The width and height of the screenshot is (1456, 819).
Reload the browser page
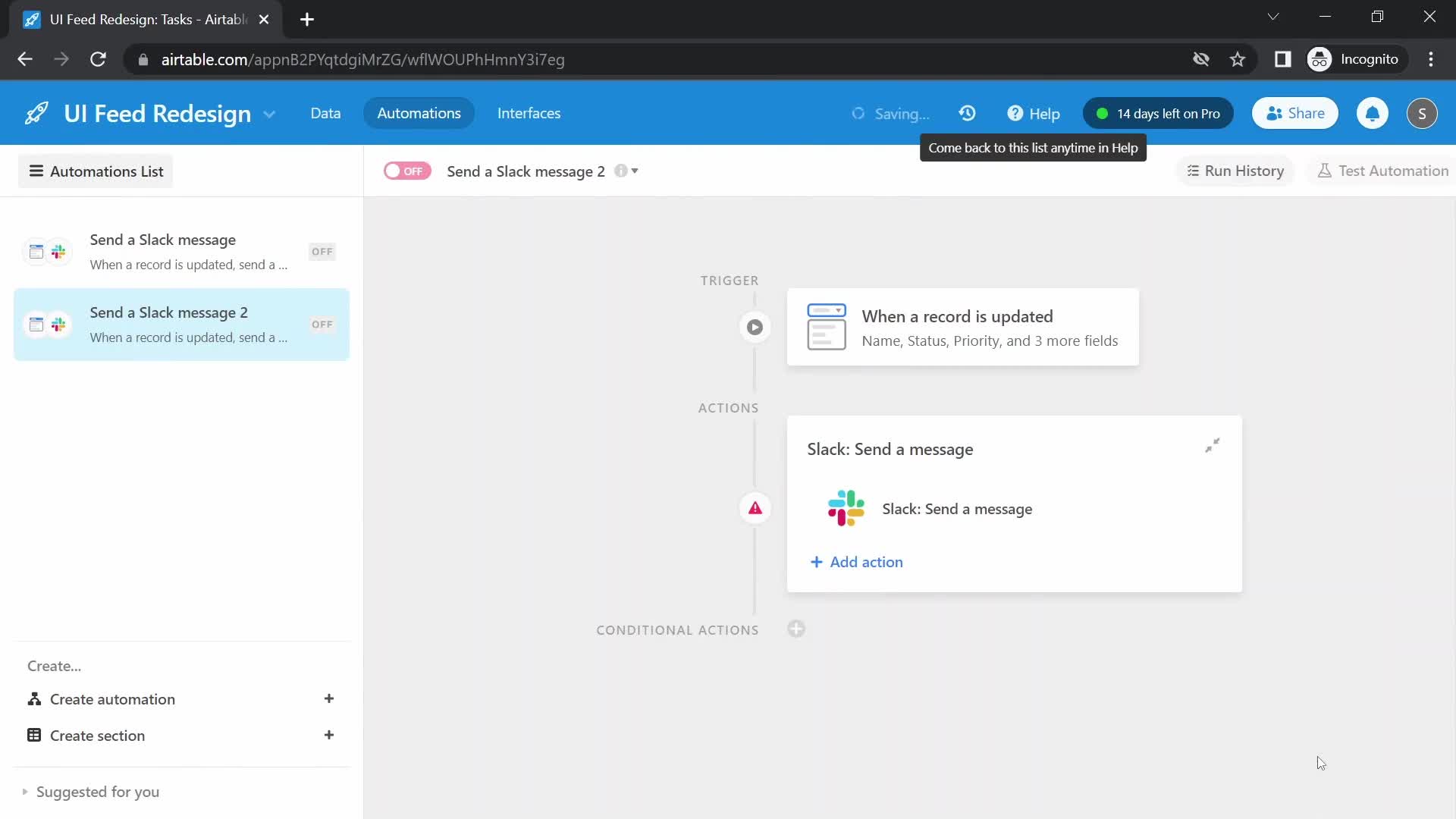click(98, 60)
